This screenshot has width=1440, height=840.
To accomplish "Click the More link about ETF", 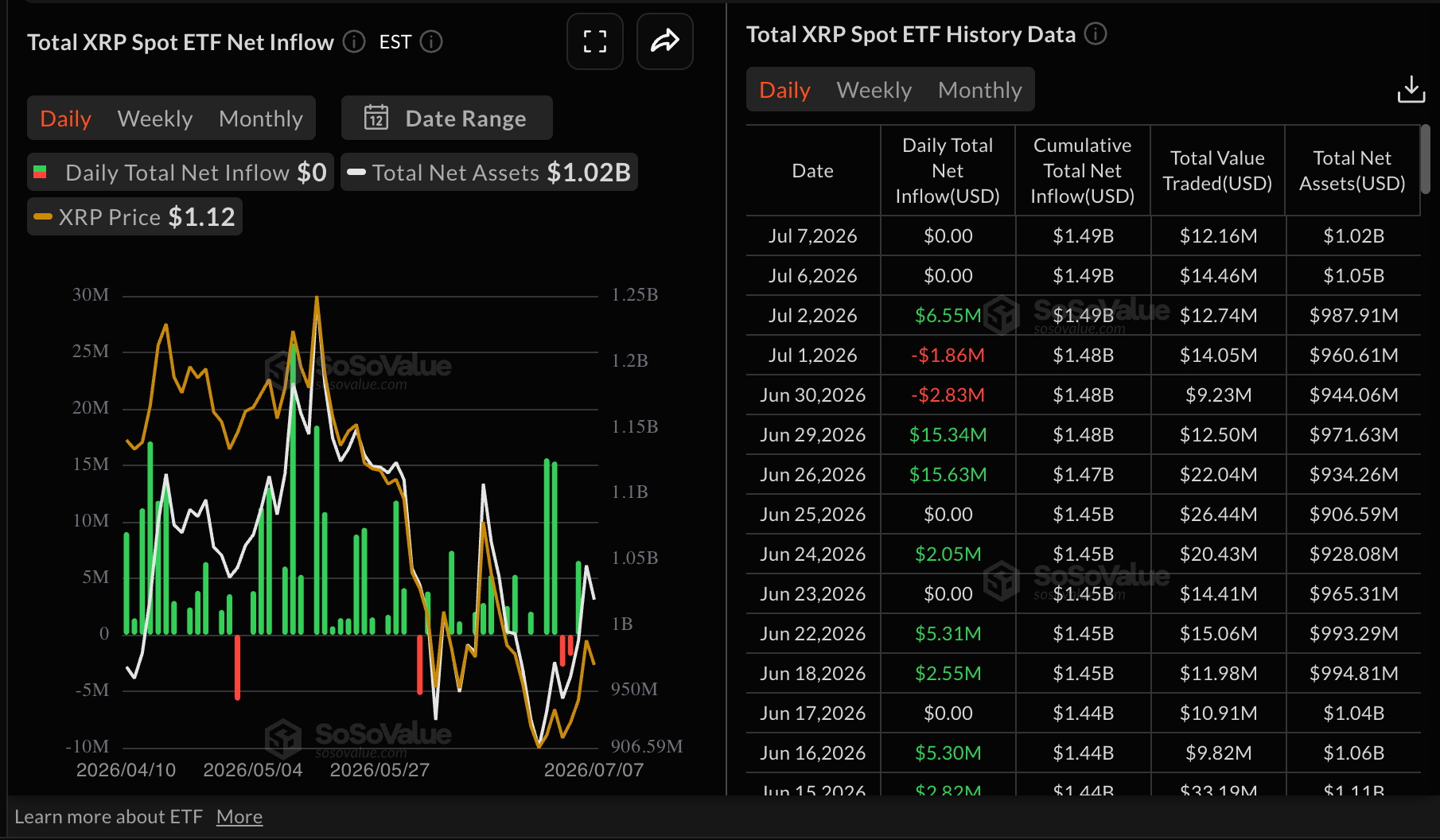I will click(239, 817).
